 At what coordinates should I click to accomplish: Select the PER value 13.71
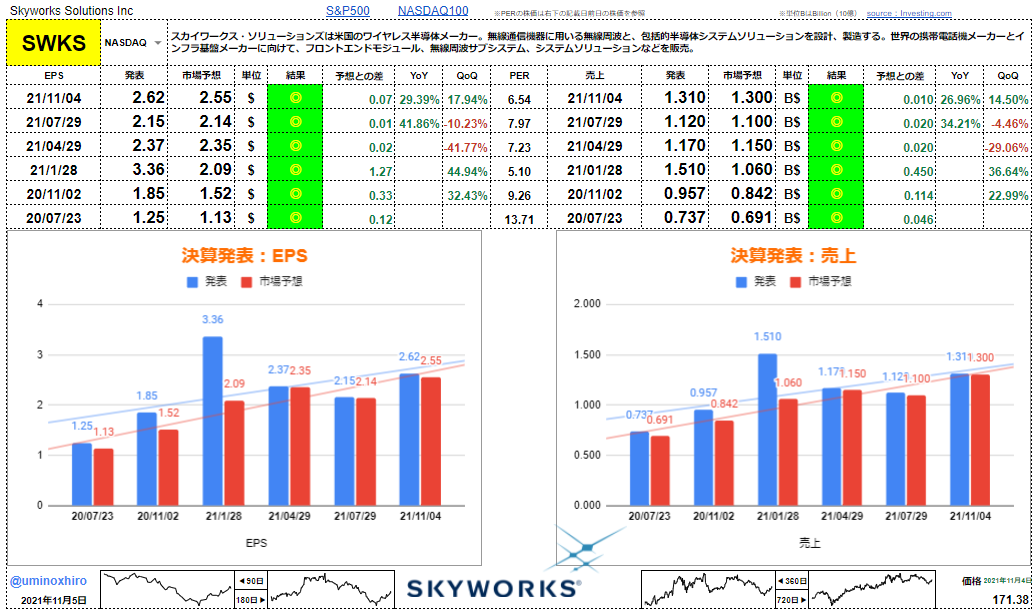(x=519, y=219)
